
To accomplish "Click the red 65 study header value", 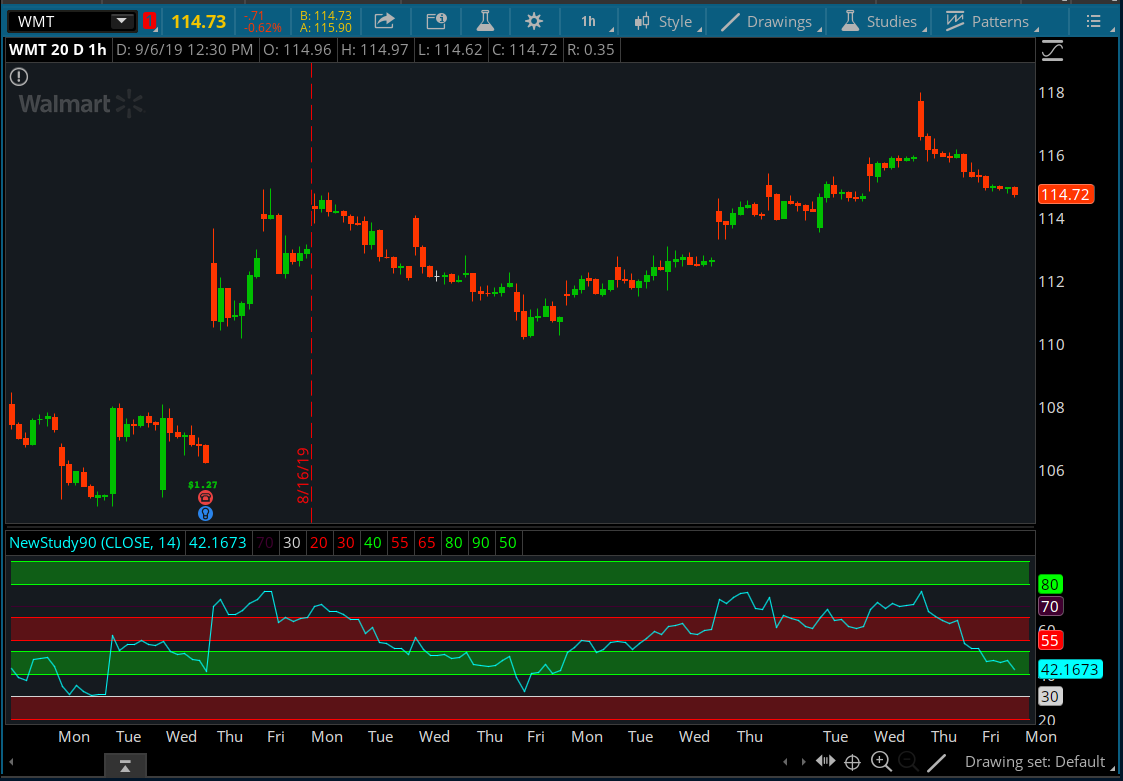I will 426,543.
